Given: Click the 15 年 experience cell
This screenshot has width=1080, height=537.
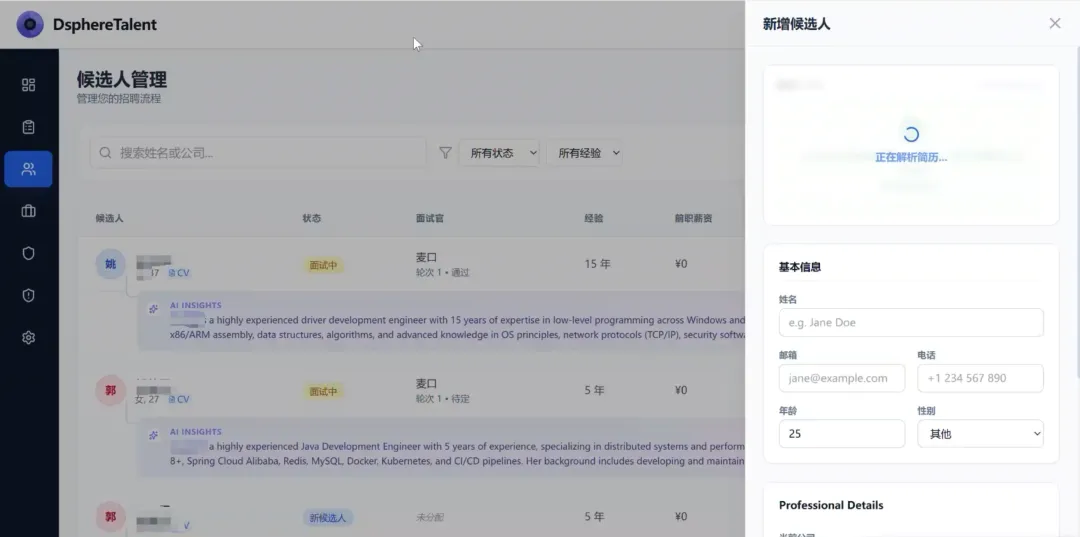Looking at the screenshot, I should point(597,264).
